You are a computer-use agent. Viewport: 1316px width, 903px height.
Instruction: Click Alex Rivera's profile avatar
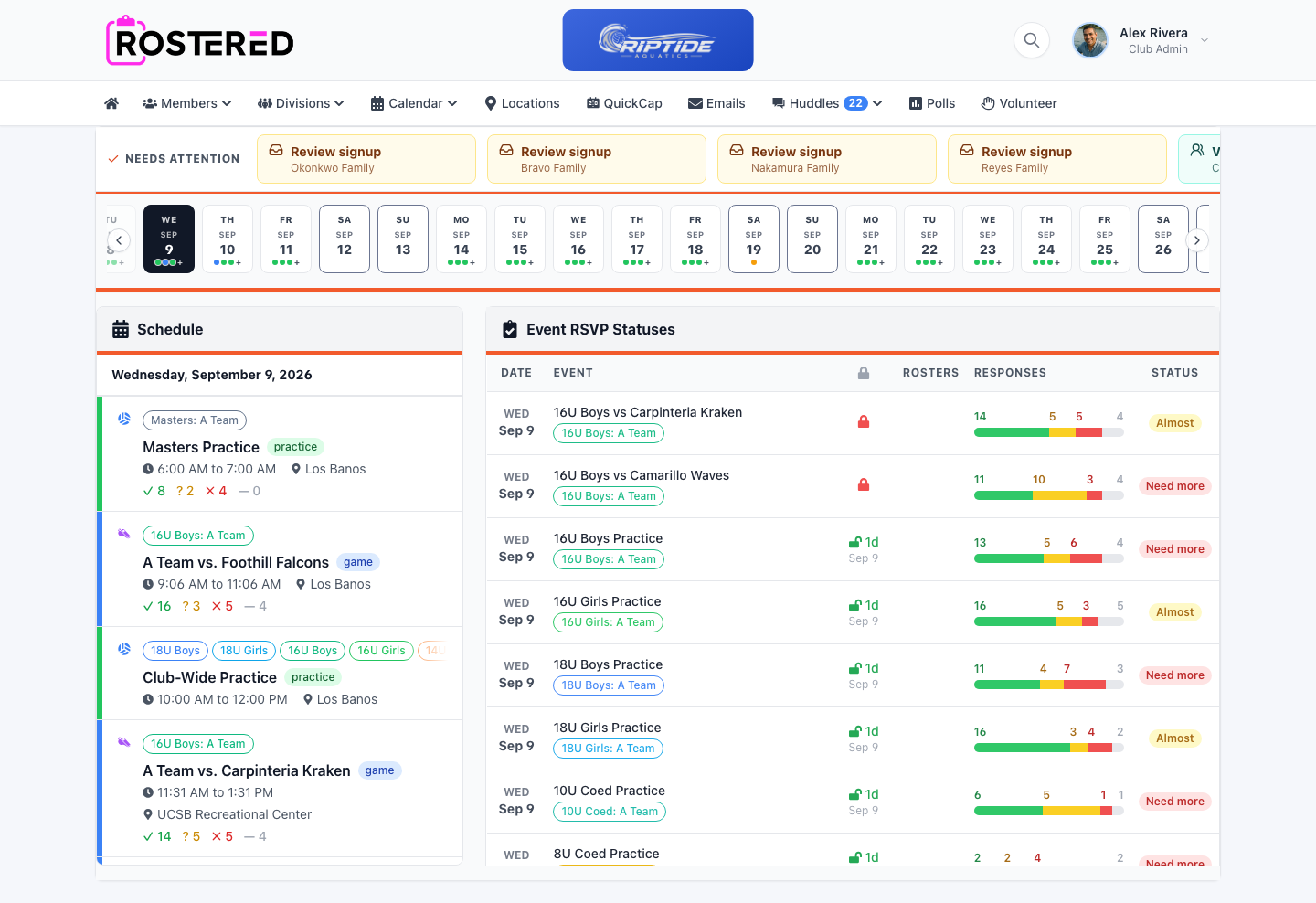click(x=1090, y=40)
